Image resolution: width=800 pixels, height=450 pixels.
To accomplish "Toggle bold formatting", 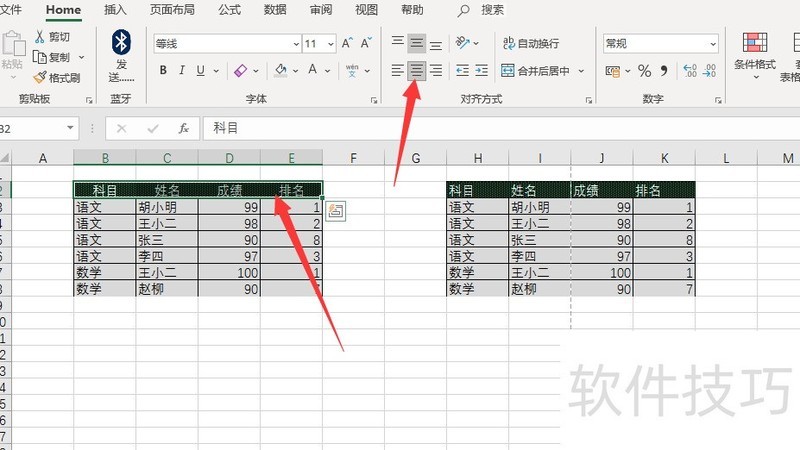I will coord(163,70).
